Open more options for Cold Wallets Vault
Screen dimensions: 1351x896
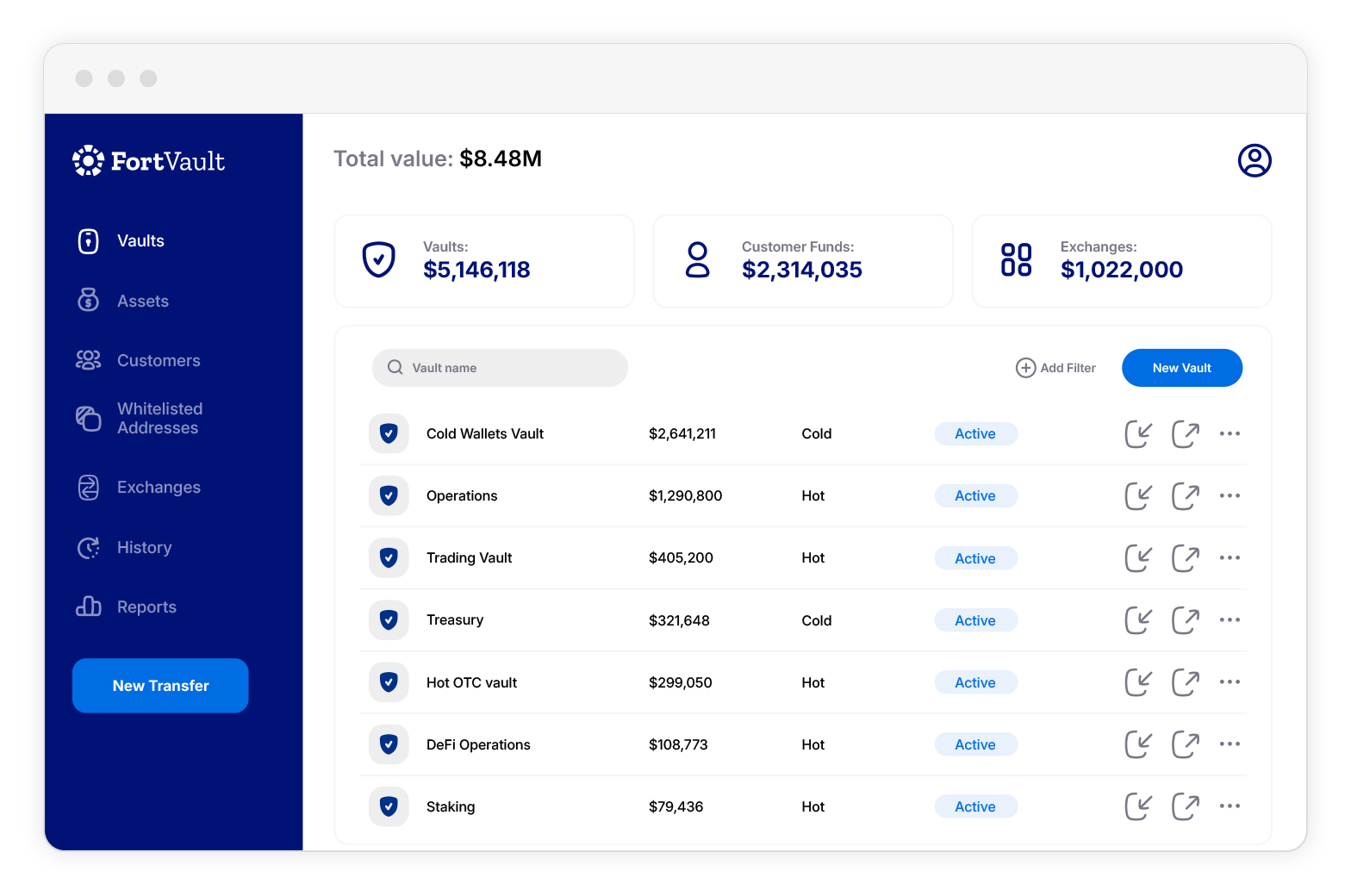1230,433
